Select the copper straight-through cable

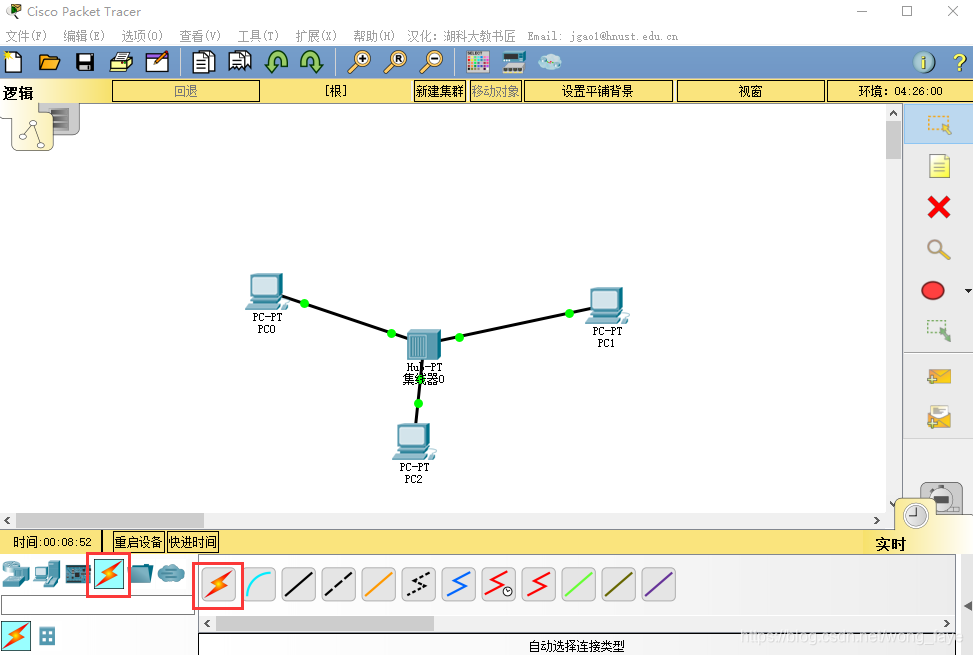click(x=298, y=585)
